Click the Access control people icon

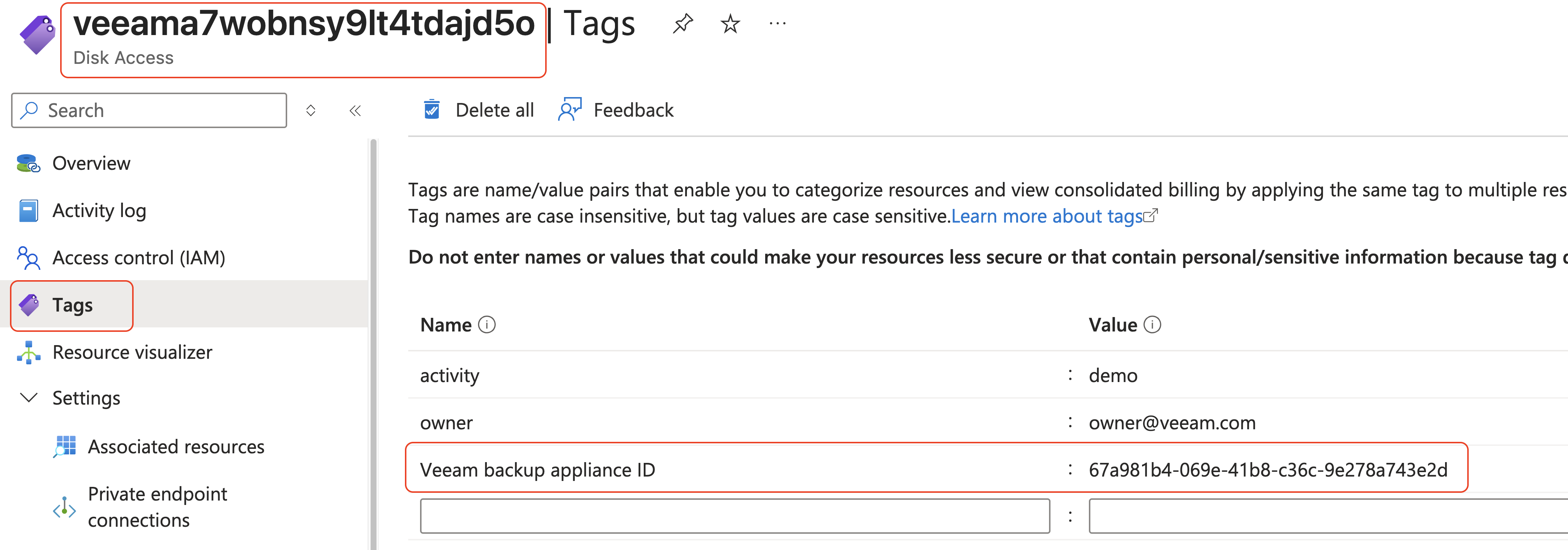point(28,257)
